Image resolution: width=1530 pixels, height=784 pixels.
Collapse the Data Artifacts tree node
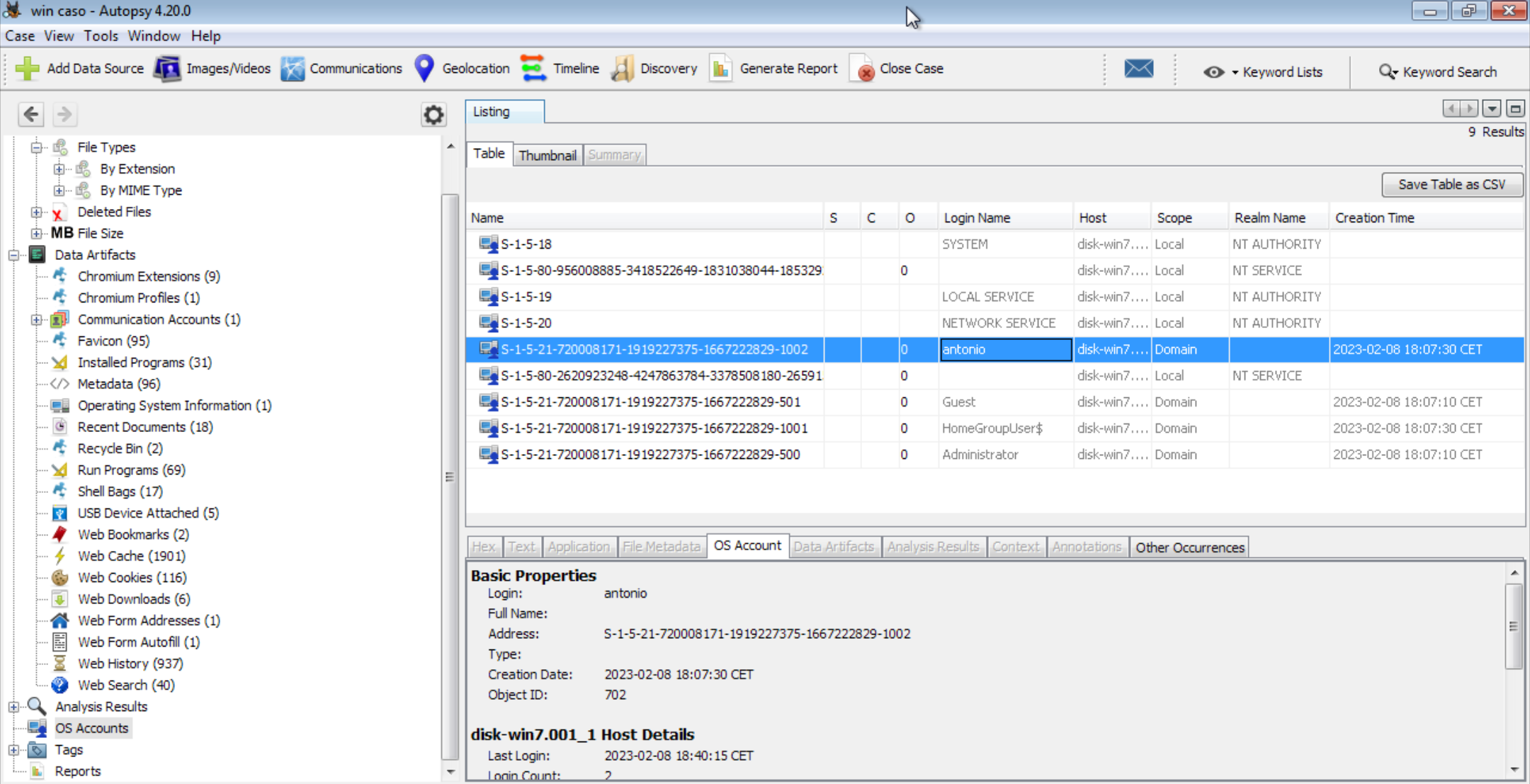(13, 255)
